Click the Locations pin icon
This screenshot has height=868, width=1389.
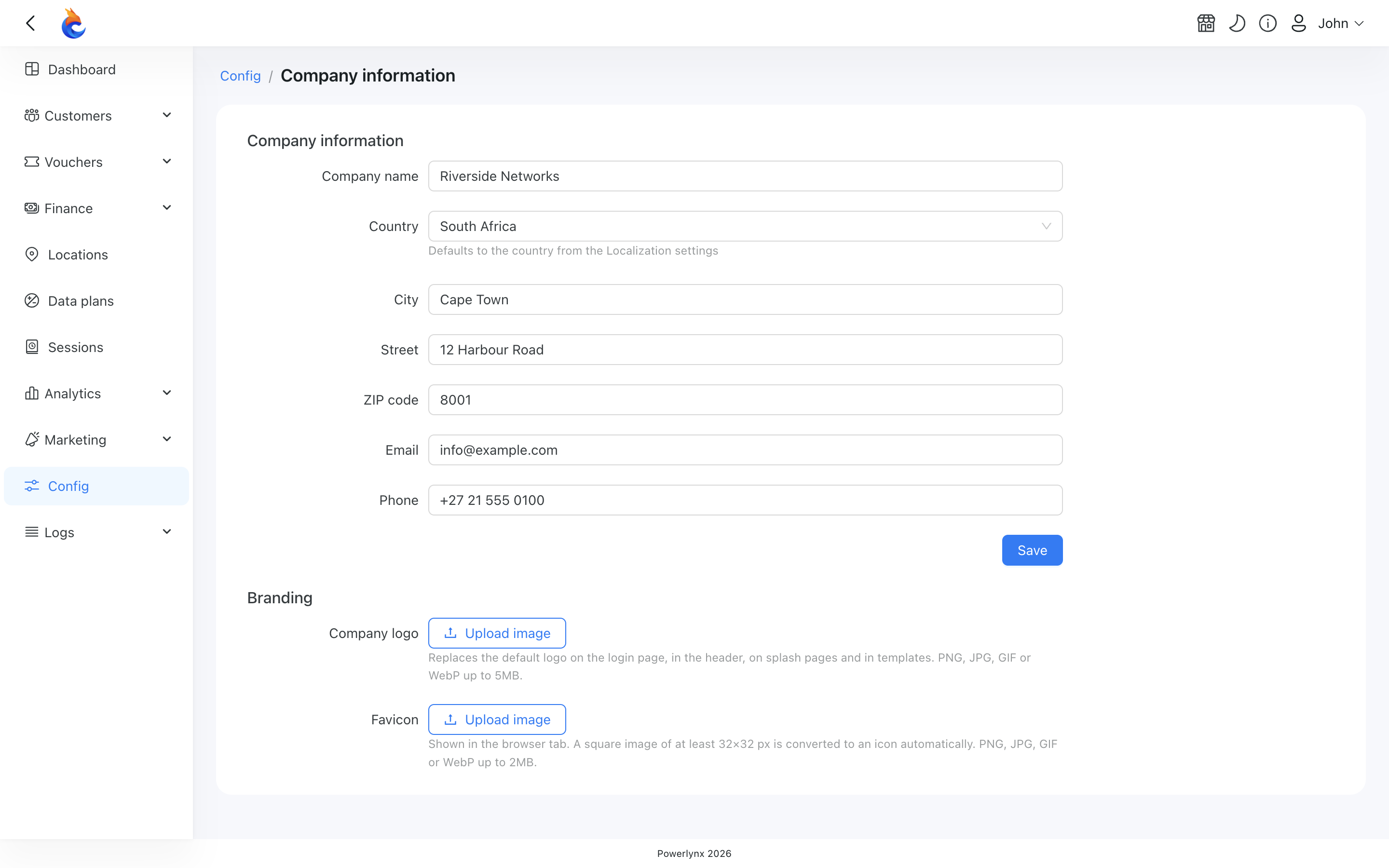32,254
